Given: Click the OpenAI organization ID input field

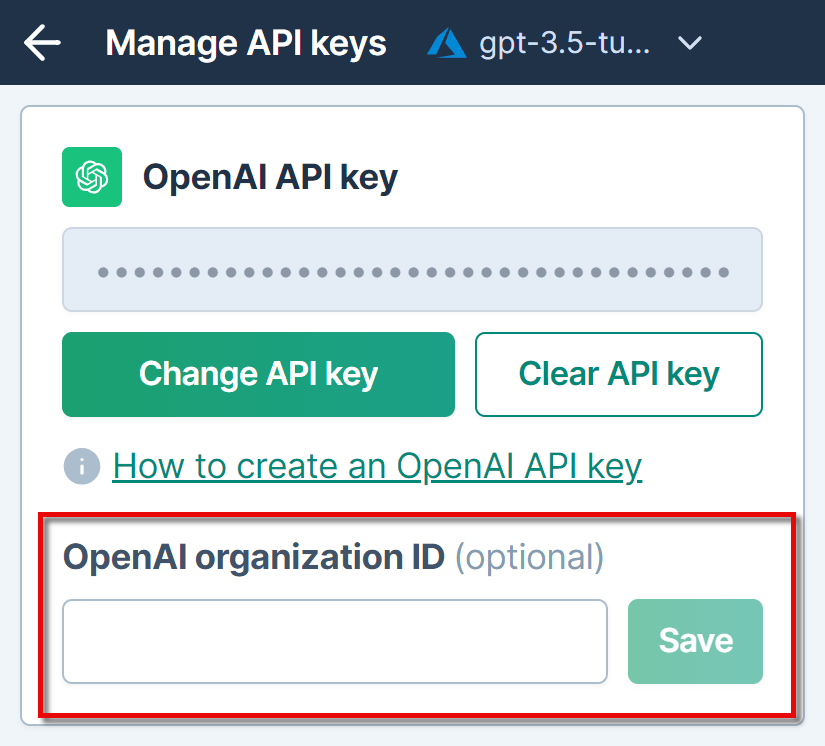Looking at the screenshot, I should (335, 641).
